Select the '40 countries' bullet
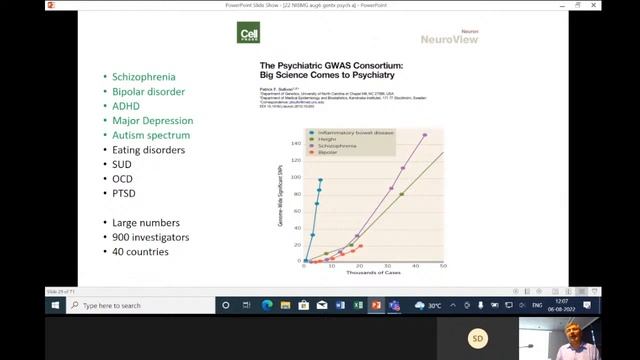 (140, 252)
